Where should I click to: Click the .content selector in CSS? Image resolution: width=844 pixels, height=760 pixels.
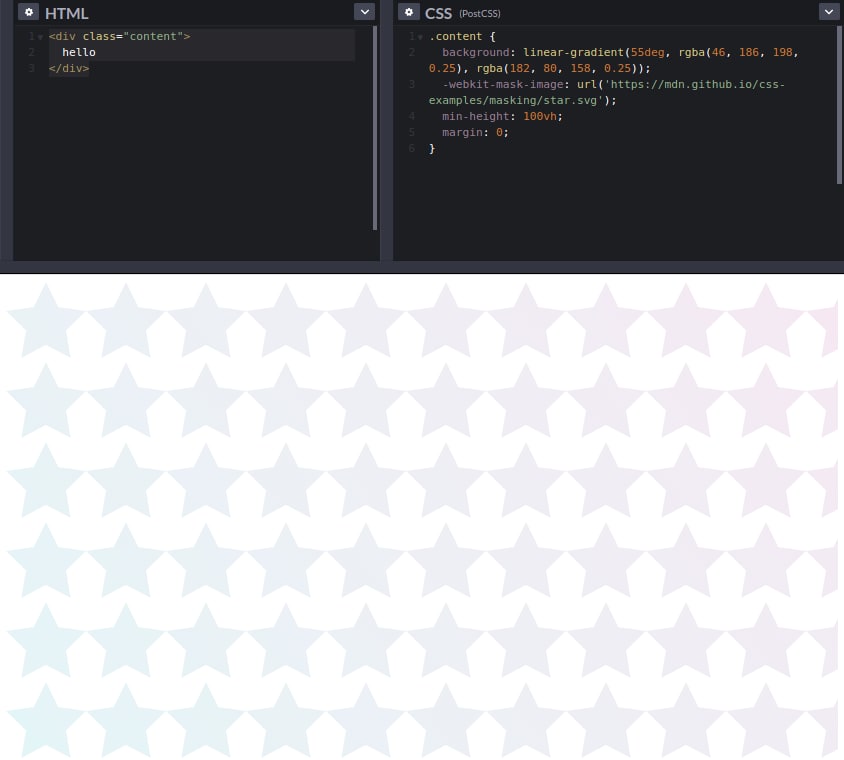pos(455,36)
